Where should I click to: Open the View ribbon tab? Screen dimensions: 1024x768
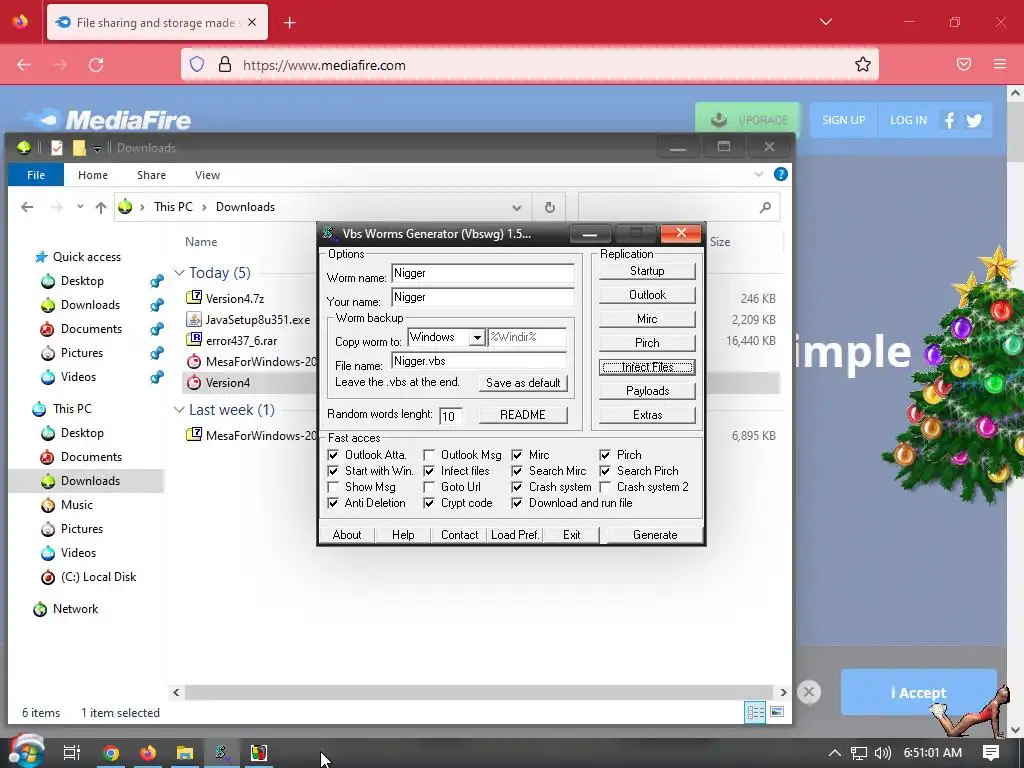(x=207, y=175)
